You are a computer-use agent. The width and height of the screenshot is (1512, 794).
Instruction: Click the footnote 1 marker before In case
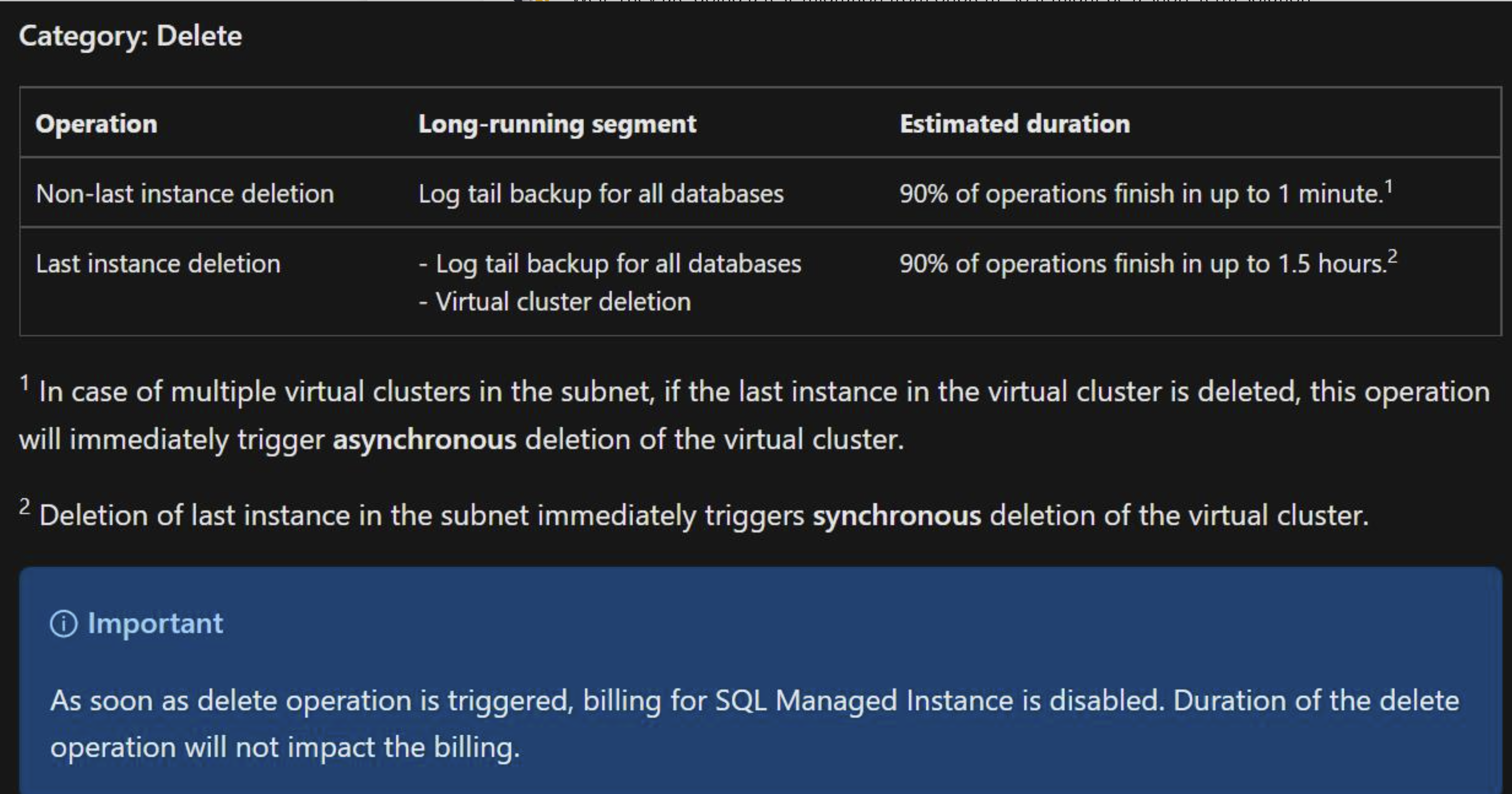coord(24,384)
